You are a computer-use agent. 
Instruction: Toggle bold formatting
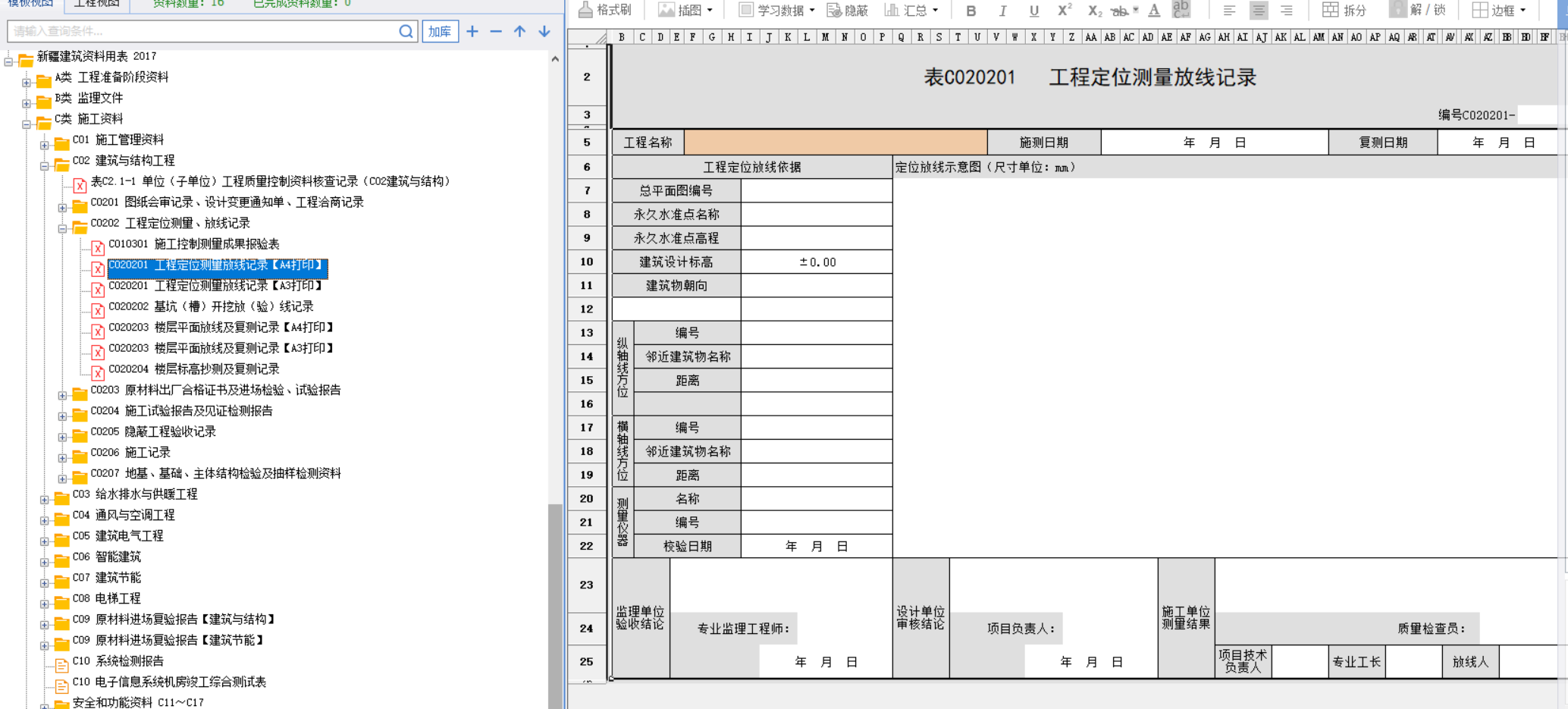pyautogui.click(x=971, y=11)
